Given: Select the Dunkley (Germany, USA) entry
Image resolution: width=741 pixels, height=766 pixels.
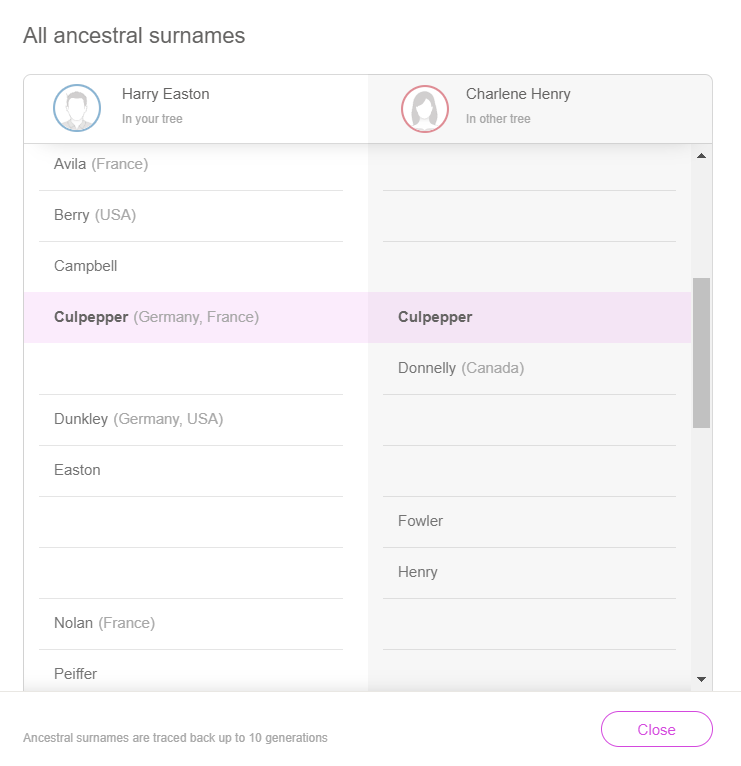Looking at the screenshot, I should (x=138, y=419).
